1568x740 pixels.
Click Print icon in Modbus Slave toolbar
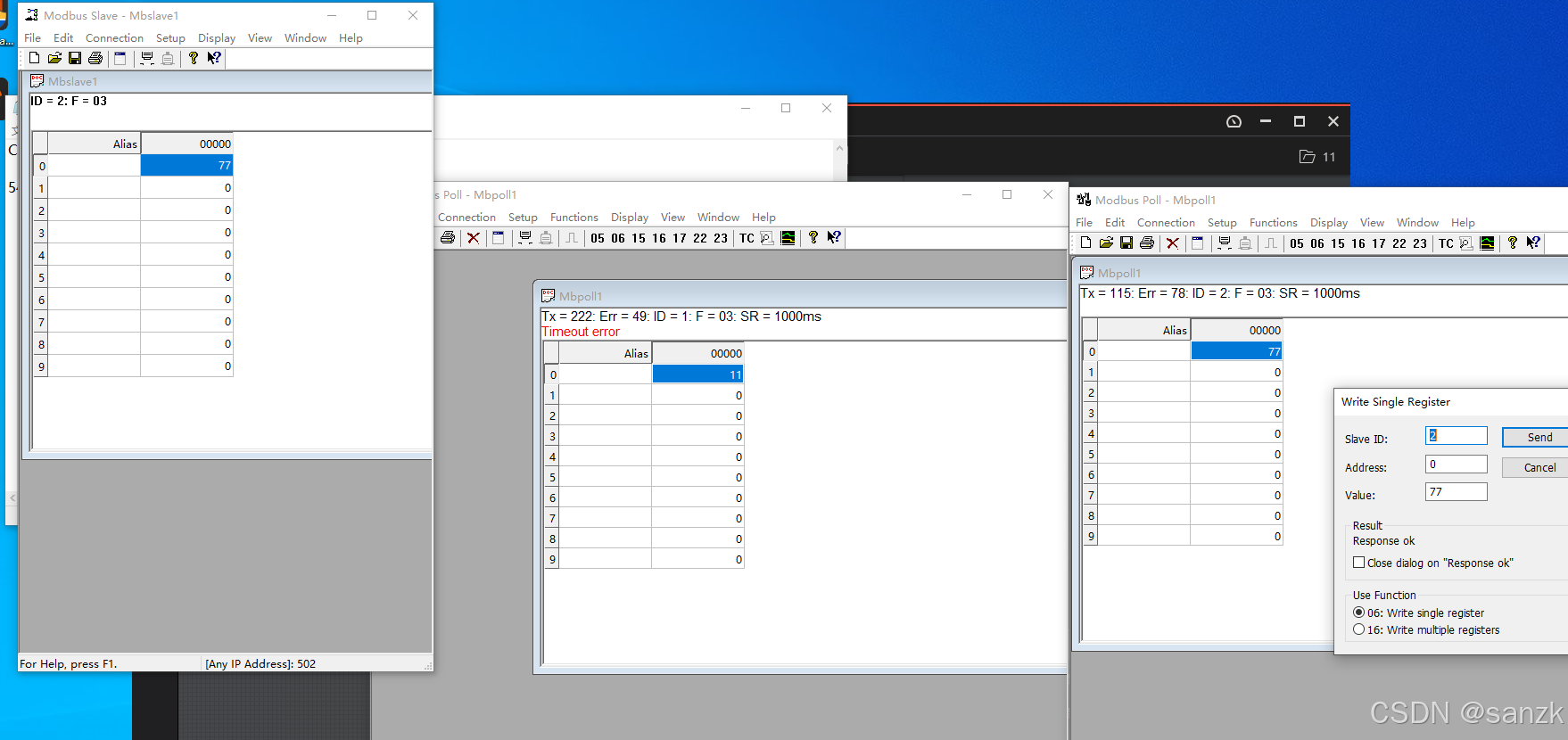pyautogui.click(x=95, y=58)
